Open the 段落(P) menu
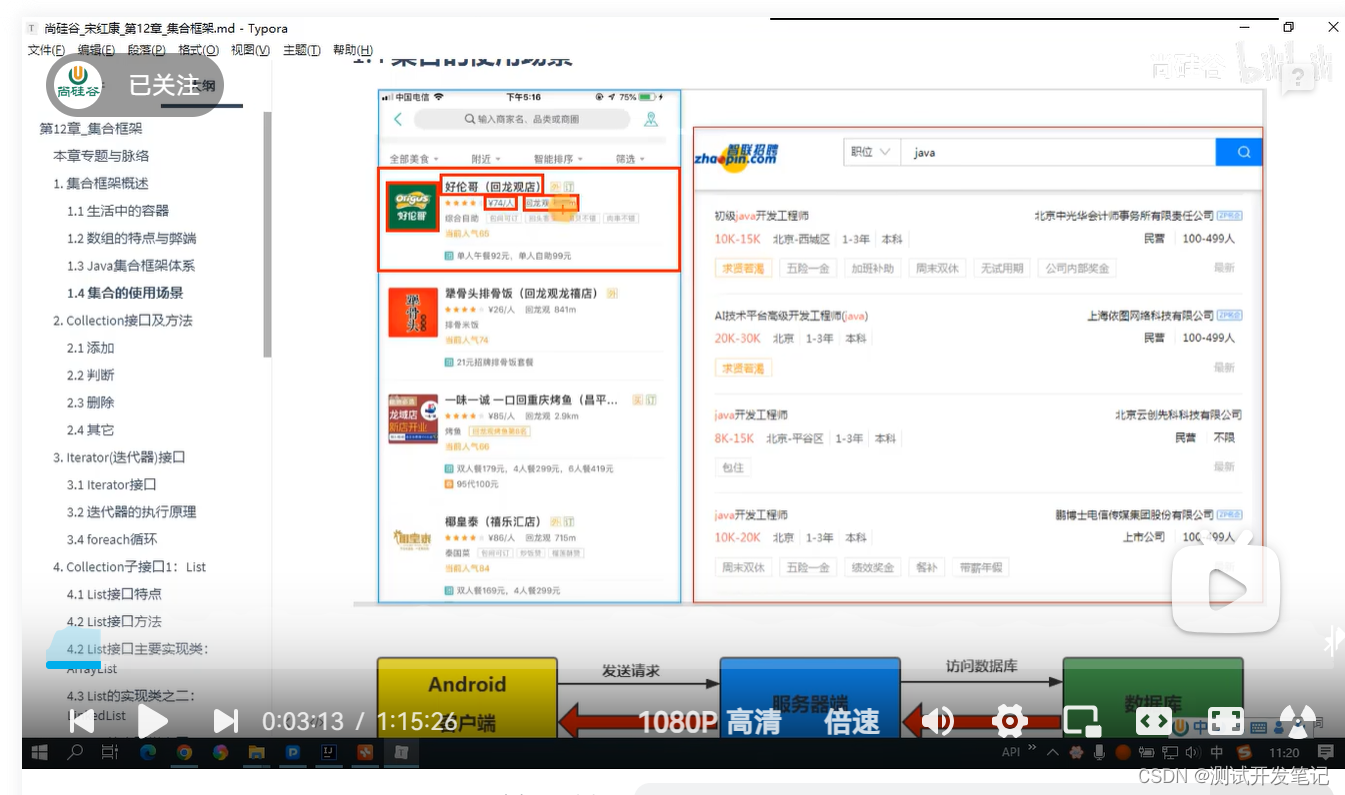The image size is (1345, 795). click(x=147, y=50)
